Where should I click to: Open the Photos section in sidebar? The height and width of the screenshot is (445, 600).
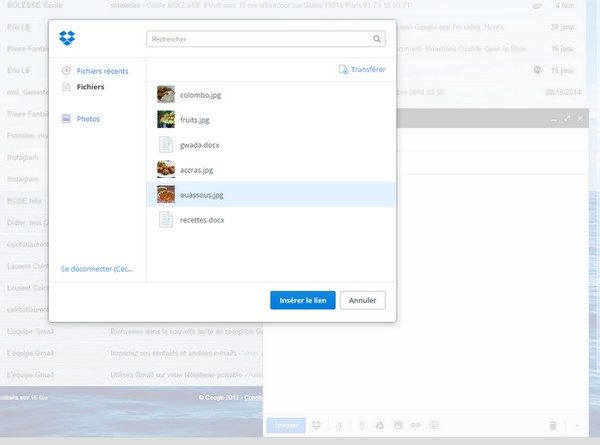(88, 119)
